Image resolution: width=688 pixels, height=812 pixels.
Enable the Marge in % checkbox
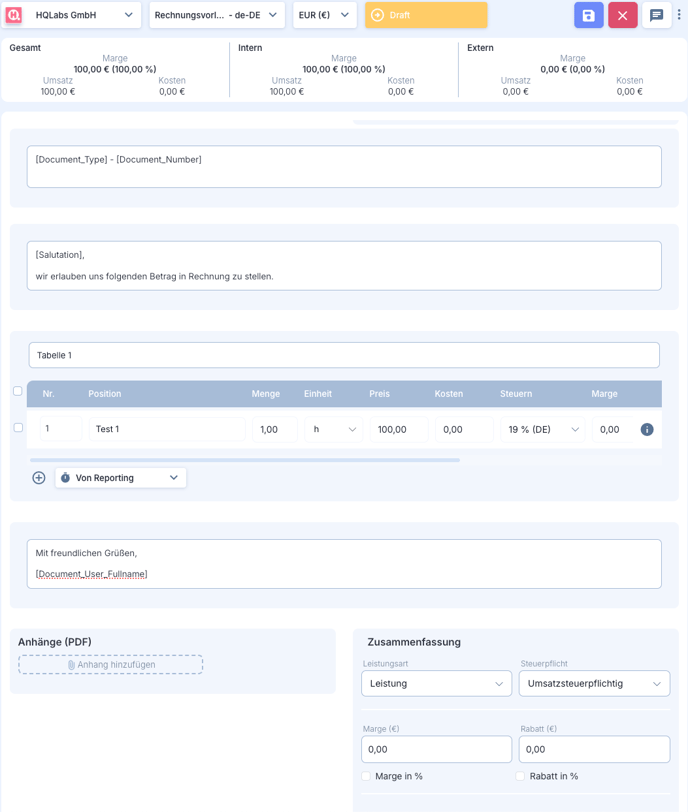point(366,776)
